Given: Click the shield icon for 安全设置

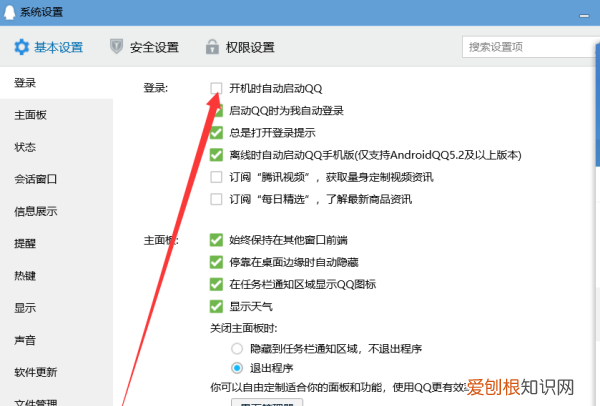Looking at the screenshot, I should click(116, 47).
